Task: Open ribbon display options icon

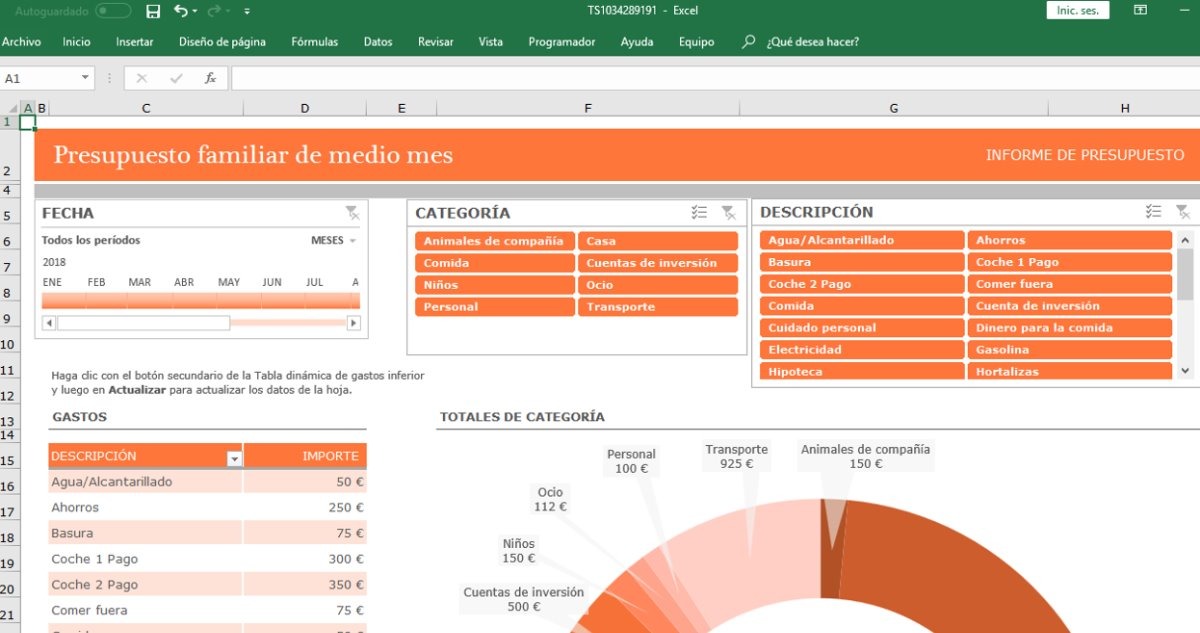Action: click(1140, 10)
